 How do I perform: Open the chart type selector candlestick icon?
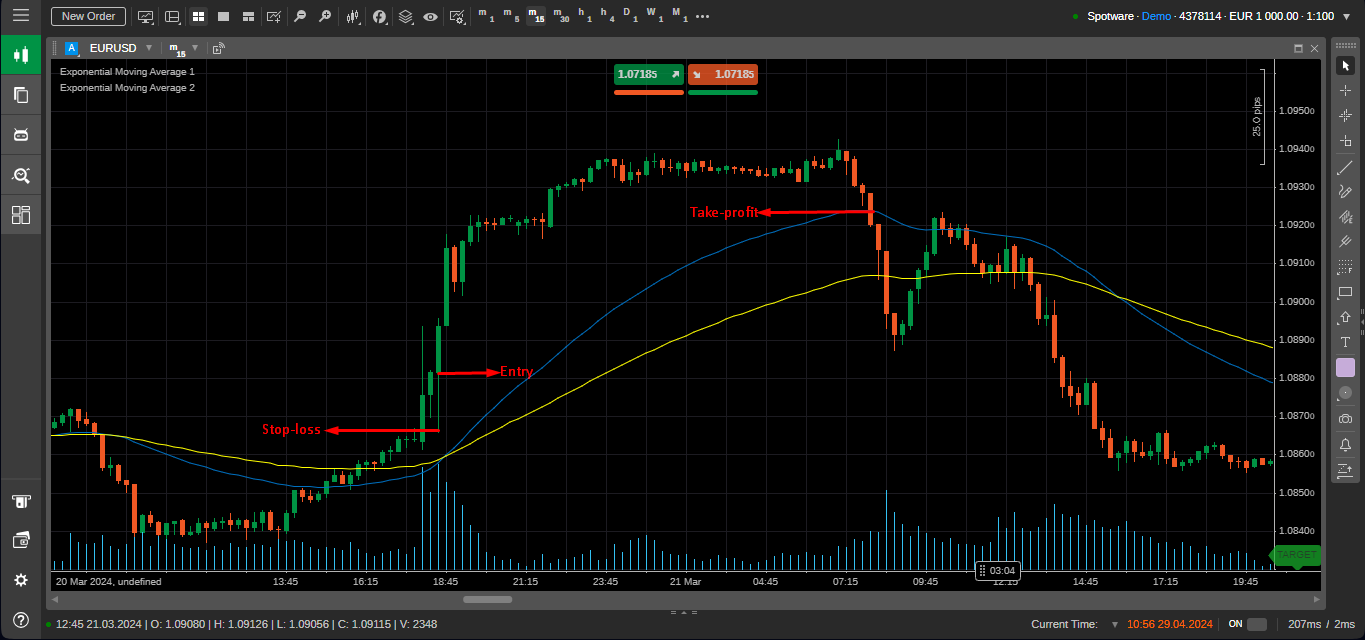coord(351,16)
